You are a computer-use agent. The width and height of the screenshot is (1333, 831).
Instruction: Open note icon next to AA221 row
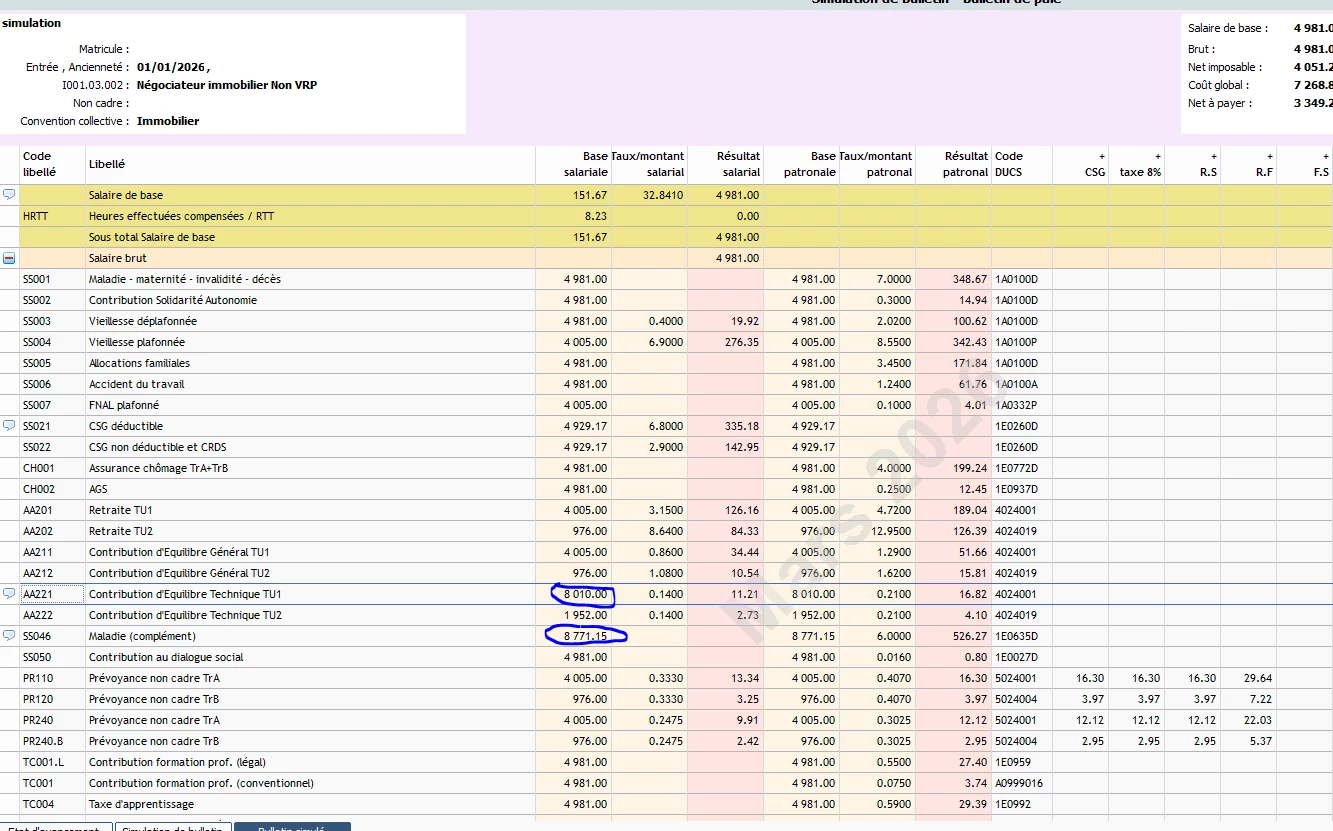coord(9,594)
